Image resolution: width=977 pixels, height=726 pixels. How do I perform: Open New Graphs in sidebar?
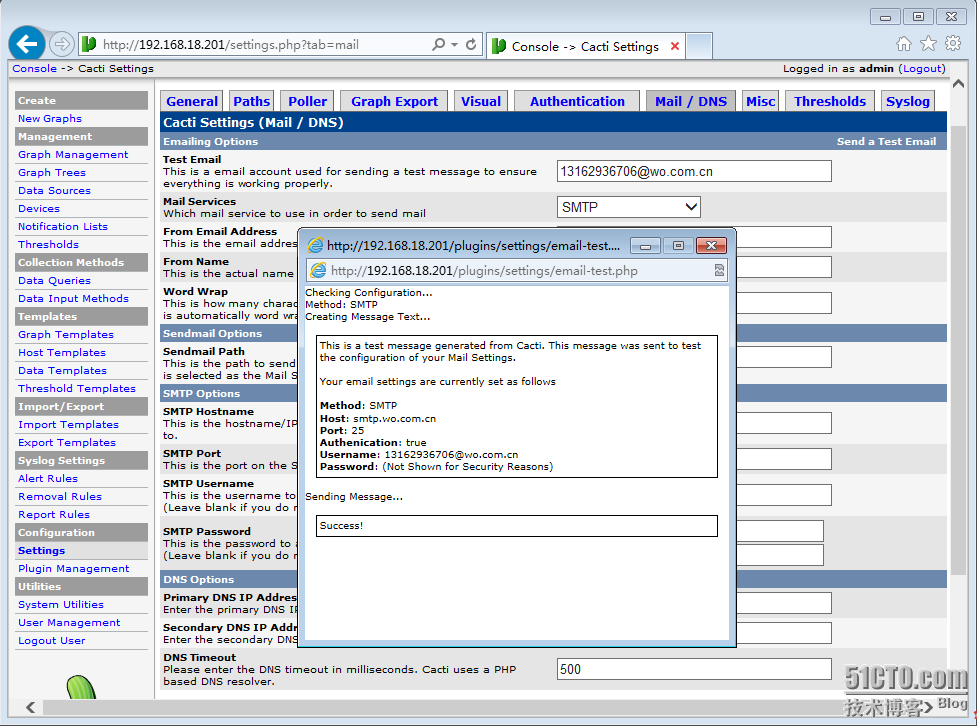[x=50, y=118]
